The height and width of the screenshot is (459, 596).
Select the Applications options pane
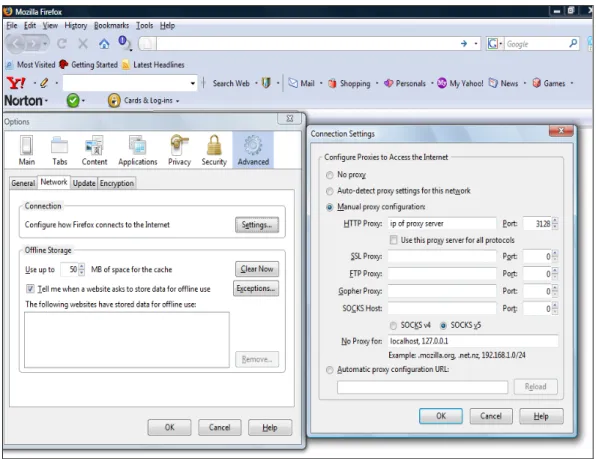click(x=138, y=150)
